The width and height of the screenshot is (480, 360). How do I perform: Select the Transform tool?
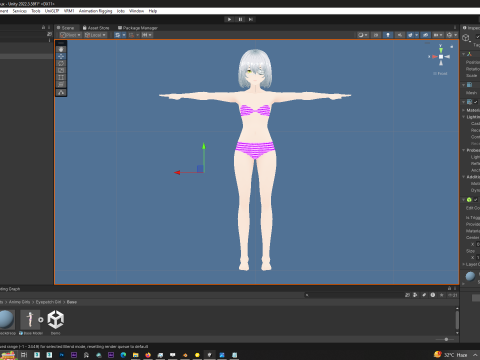[61, 84]
